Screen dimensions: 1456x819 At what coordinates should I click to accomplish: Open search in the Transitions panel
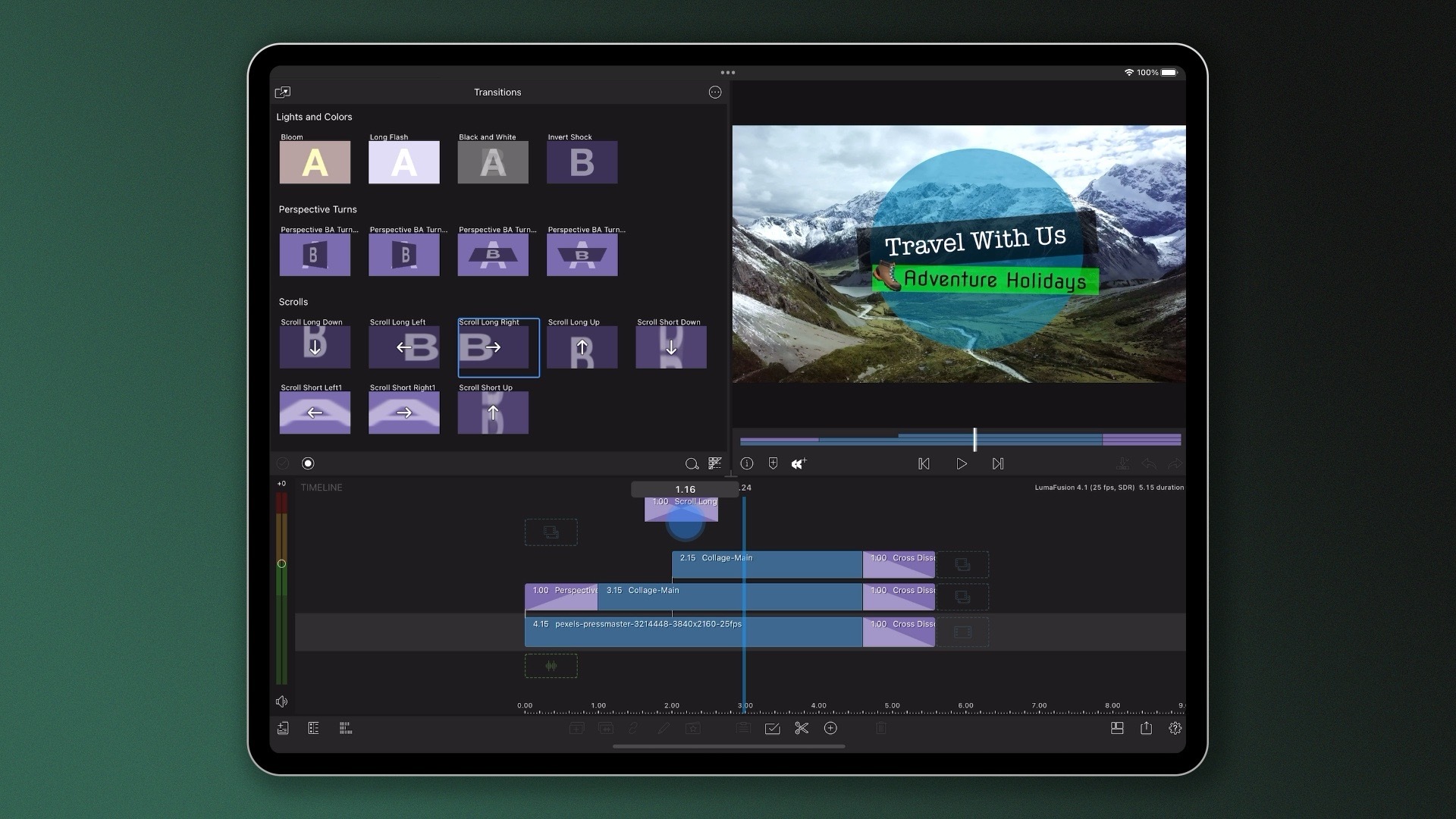(x=692, y=463)
